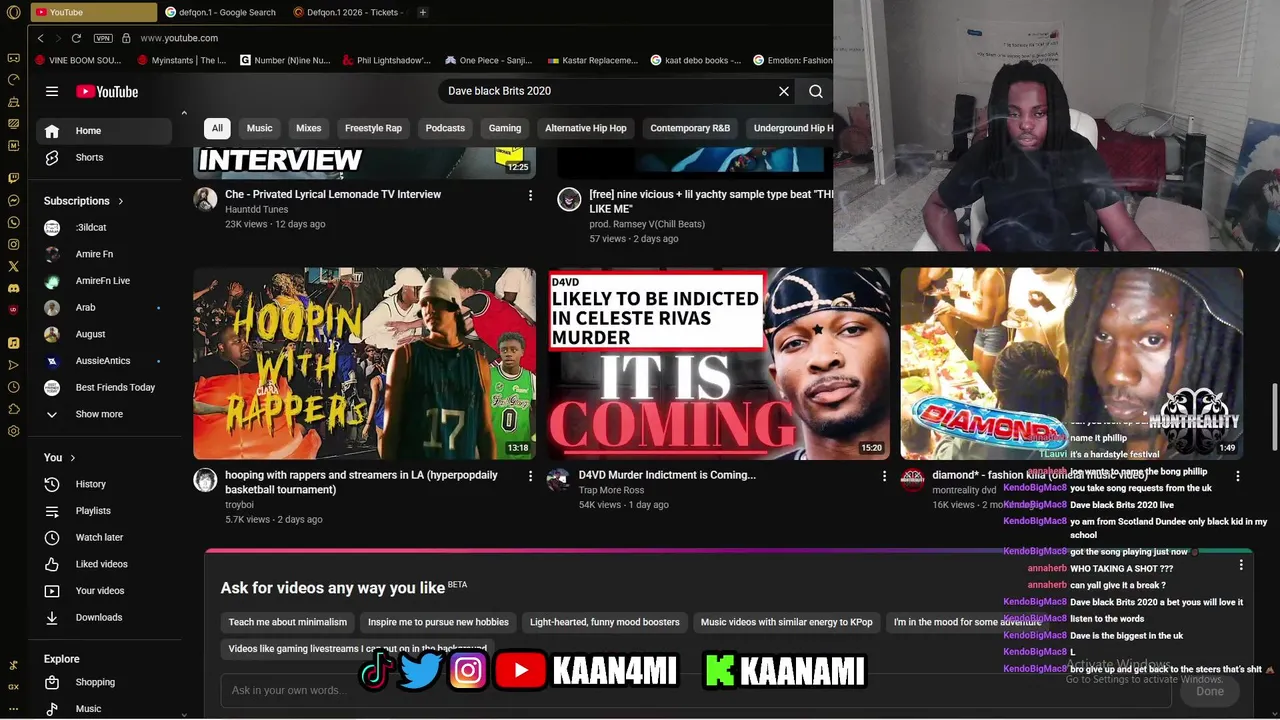Open chat panel three-dot menu
This screenshot has width=1280, height=720.
(x=1241, y=565)
